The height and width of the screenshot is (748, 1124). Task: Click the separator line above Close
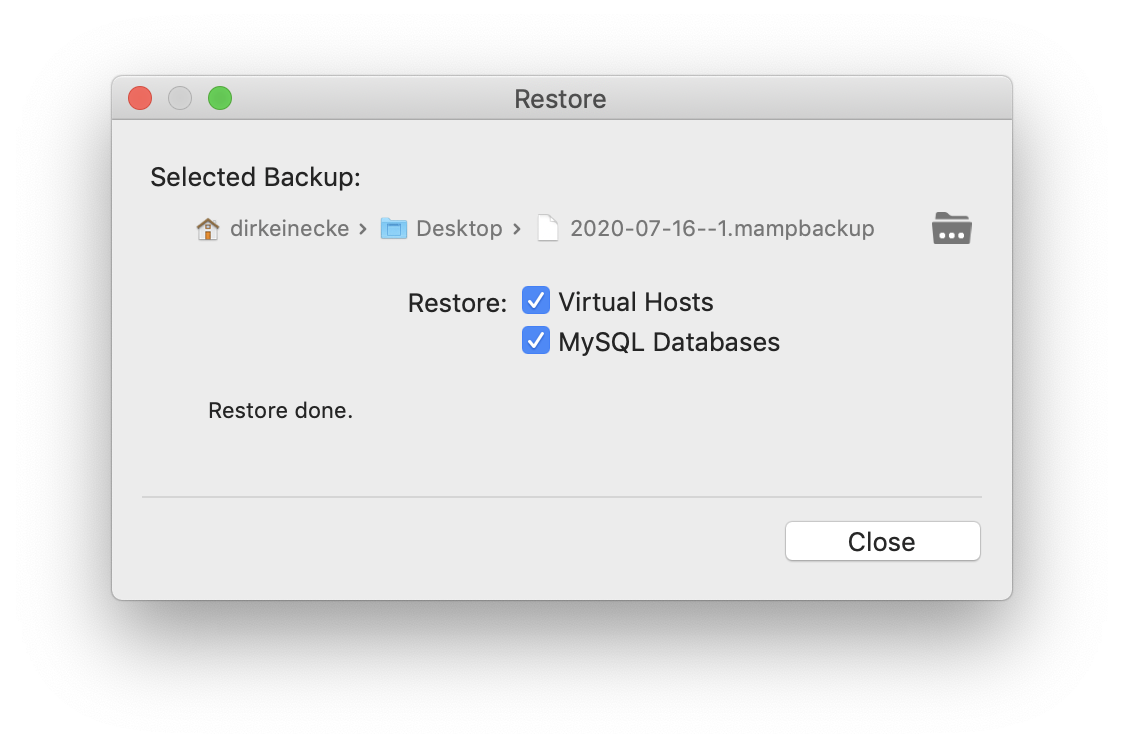562,496
